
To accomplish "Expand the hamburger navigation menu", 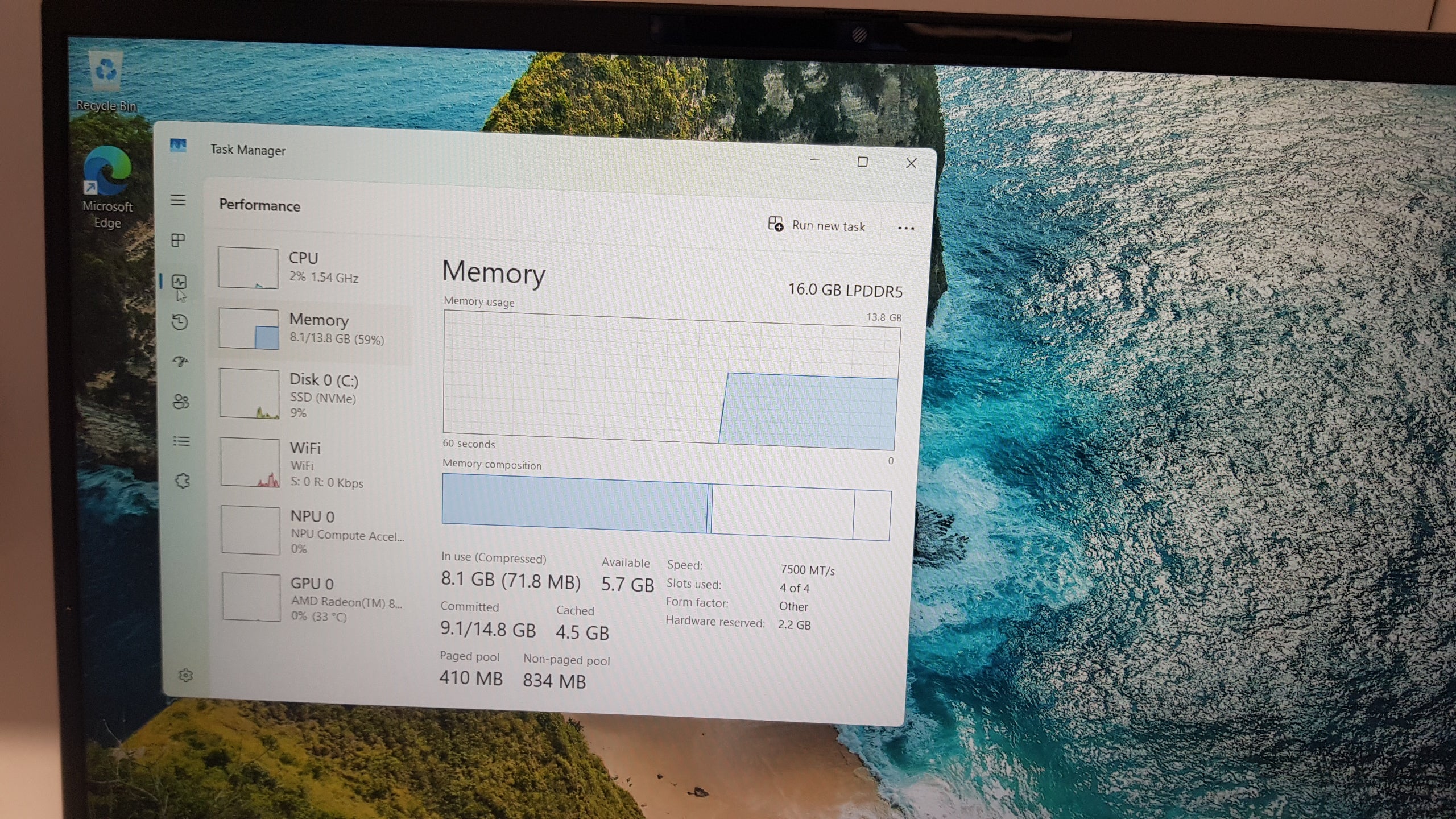I will point(178,200).
